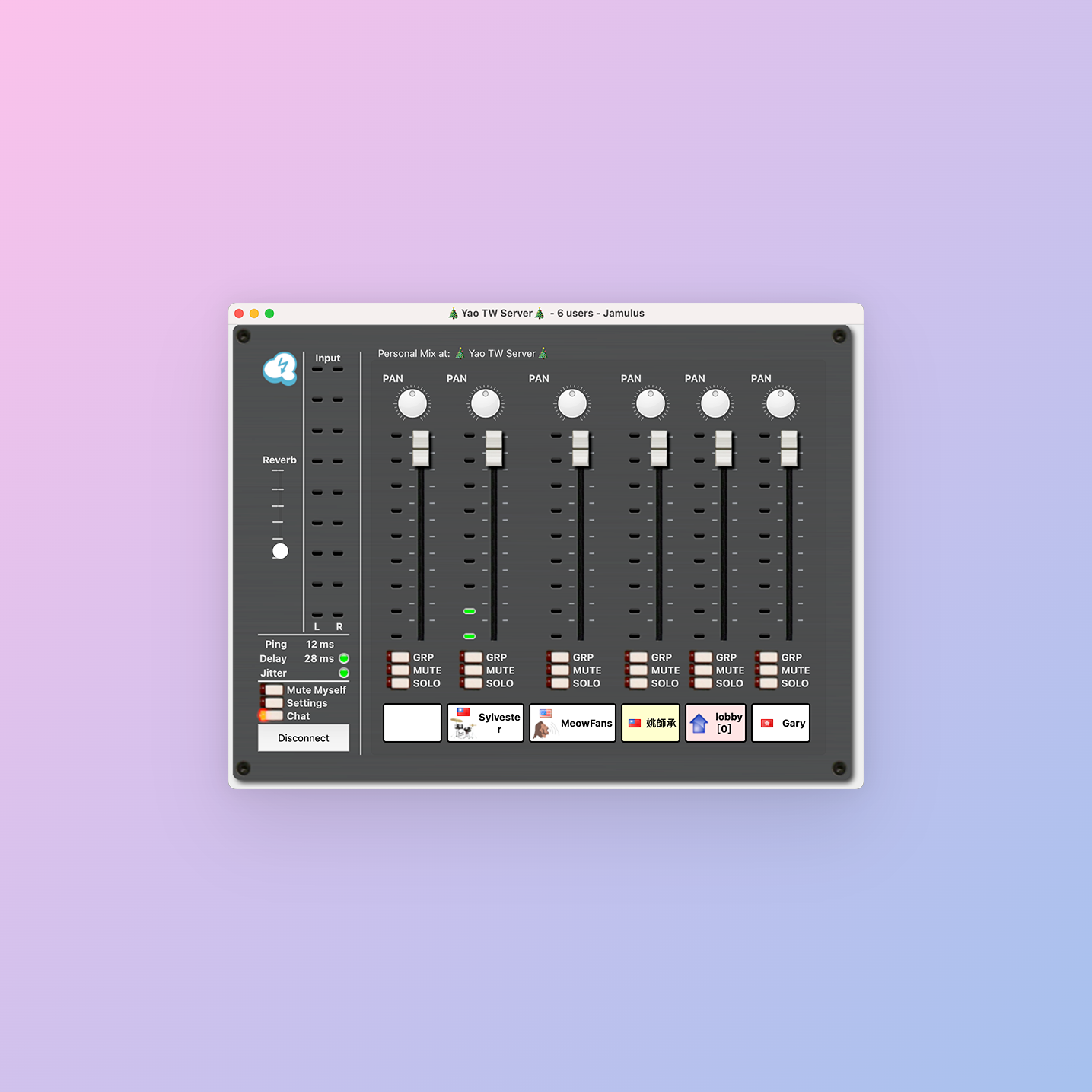Click Sylvester's drummer avatar icon
The width and height of the screenshot is (1092, 1092).
463,730
